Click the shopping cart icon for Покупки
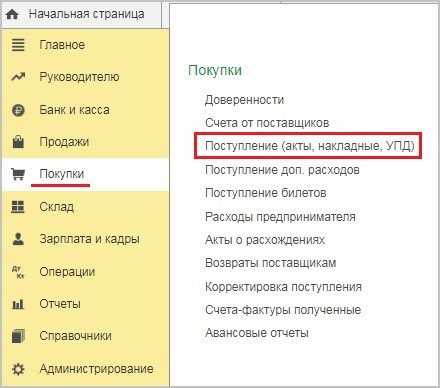 click(x=18, y=174)
